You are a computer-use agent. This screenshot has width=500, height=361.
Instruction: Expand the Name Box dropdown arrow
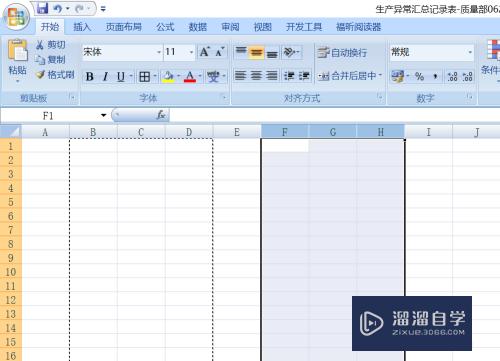(103, 116)
